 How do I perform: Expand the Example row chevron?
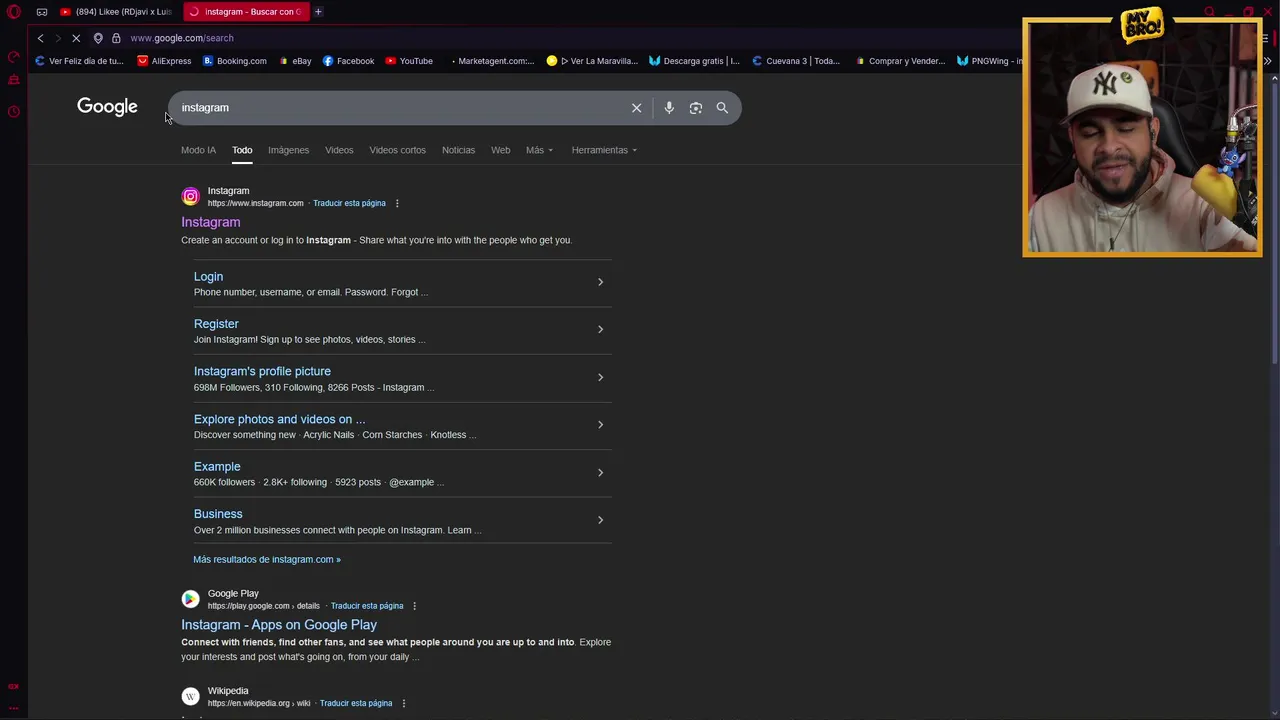pos(600,472)
